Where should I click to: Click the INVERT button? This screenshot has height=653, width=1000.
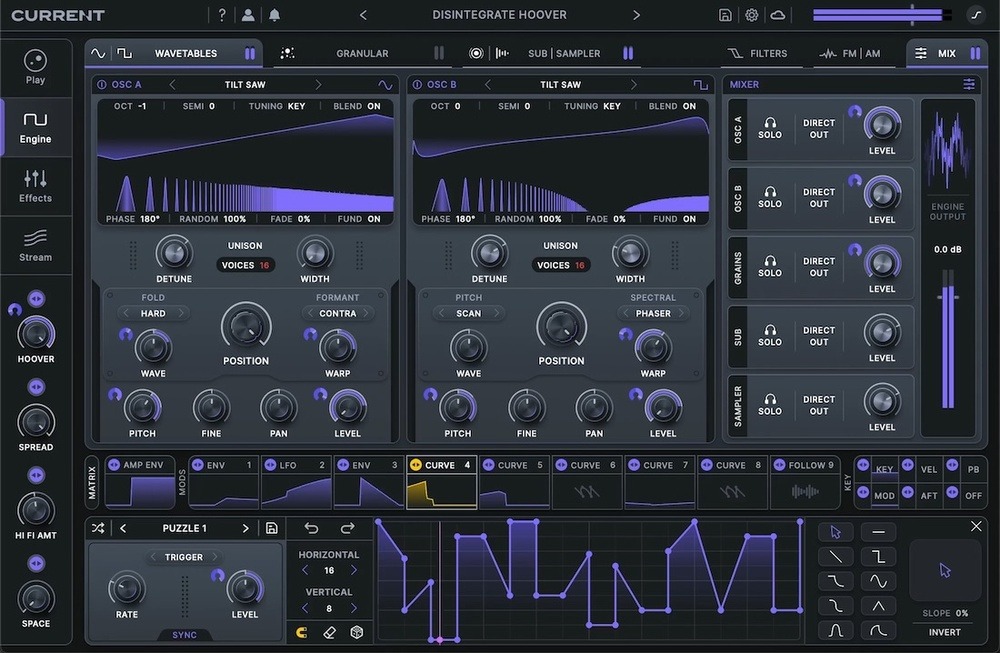point(944,632)
